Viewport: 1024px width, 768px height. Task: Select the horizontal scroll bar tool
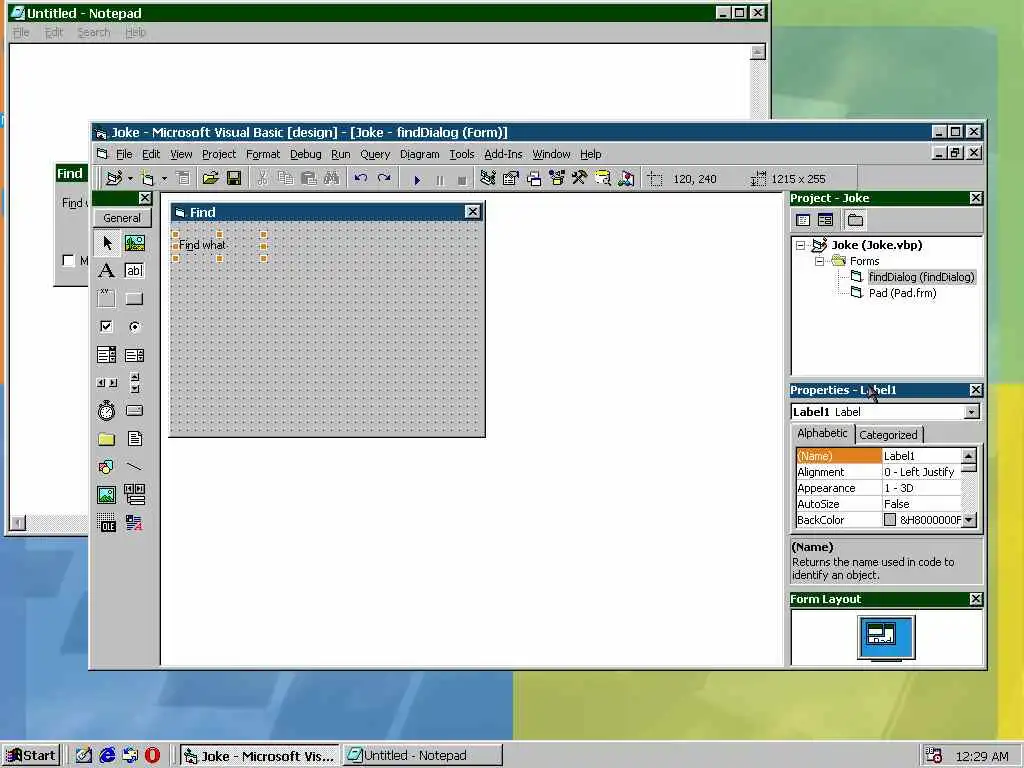click(106, 383)
